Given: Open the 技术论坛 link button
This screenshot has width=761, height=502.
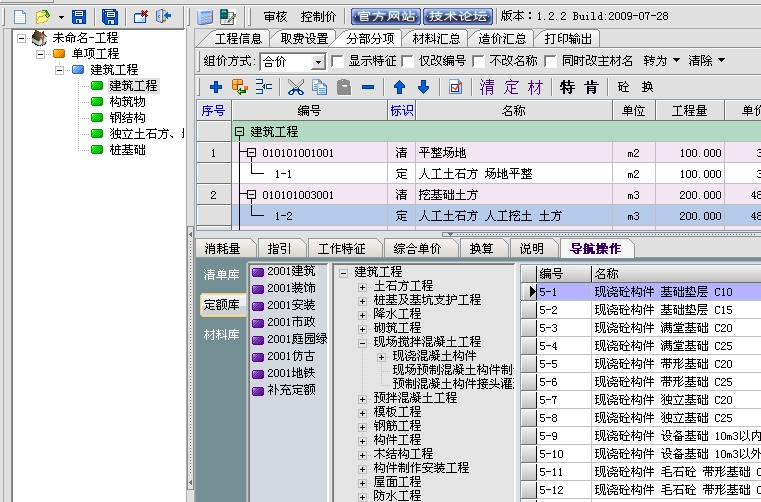Looking at the screenshot, I should [x=458, y=17].
